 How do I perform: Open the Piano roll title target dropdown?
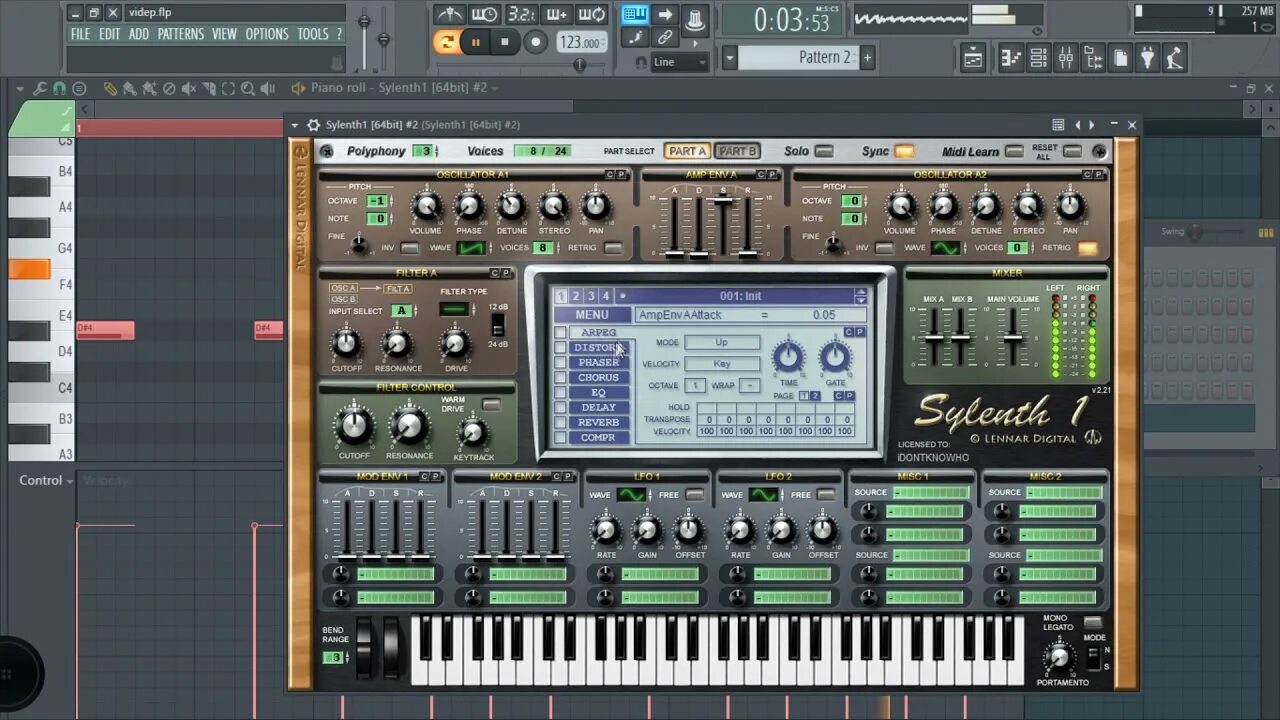click(x=494, y=88)
